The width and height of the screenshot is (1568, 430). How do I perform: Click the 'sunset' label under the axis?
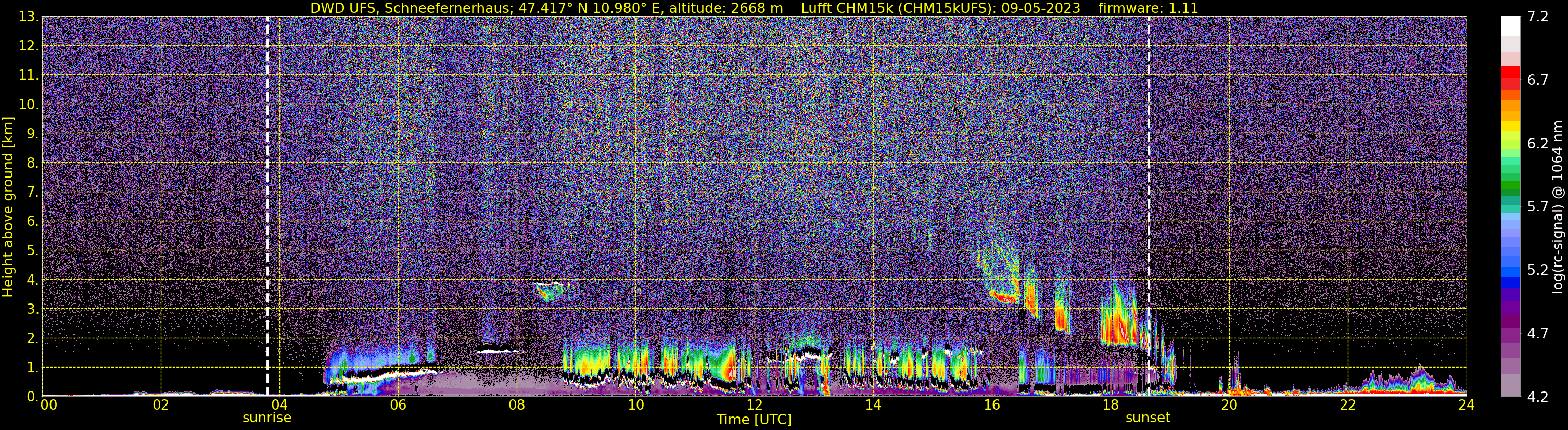[x=1148, y=418]
